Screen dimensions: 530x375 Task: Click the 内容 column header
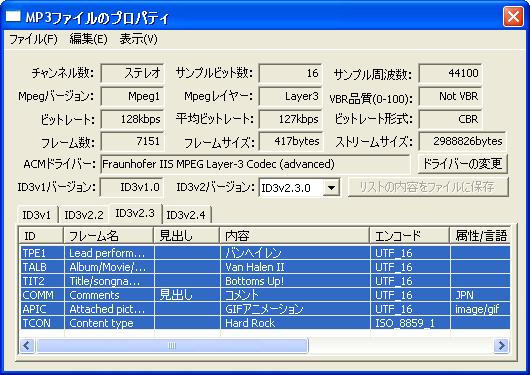click(x=295, y=236)
